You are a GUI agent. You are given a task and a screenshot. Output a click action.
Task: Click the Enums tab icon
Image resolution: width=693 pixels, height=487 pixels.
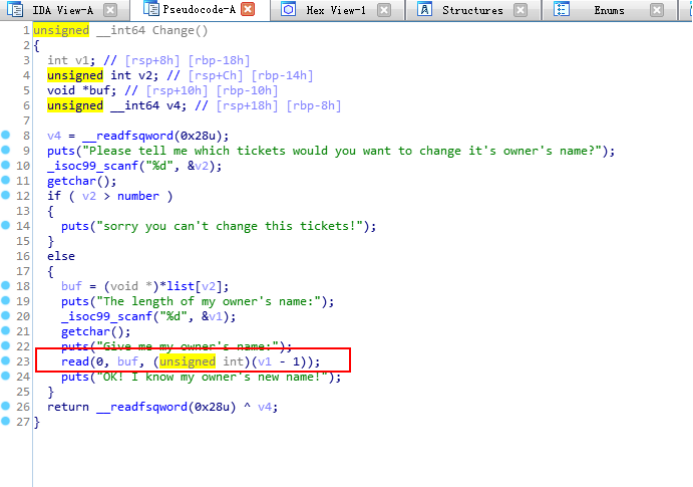563,10
